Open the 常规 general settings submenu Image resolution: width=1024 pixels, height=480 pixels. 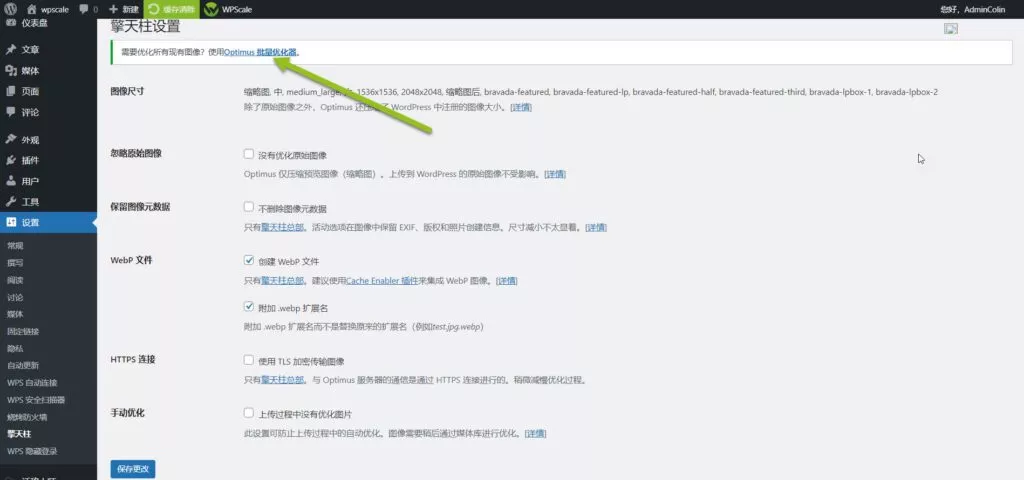[15, 246]
